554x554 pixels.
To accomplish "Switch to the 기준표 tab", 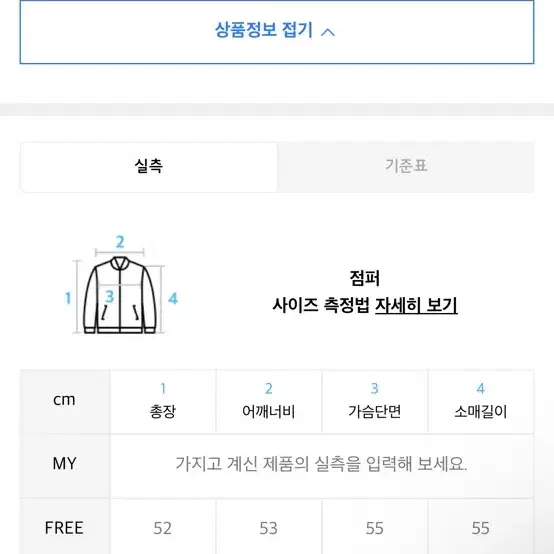I will [406, 167].
